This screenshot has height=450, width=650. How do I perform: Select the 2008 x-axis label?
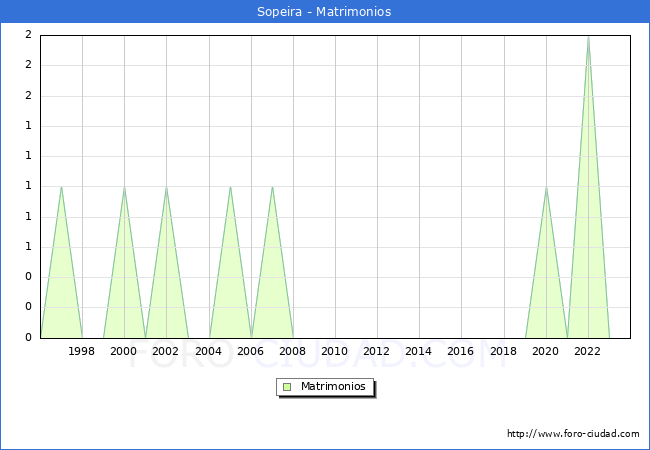click(293, 351)
